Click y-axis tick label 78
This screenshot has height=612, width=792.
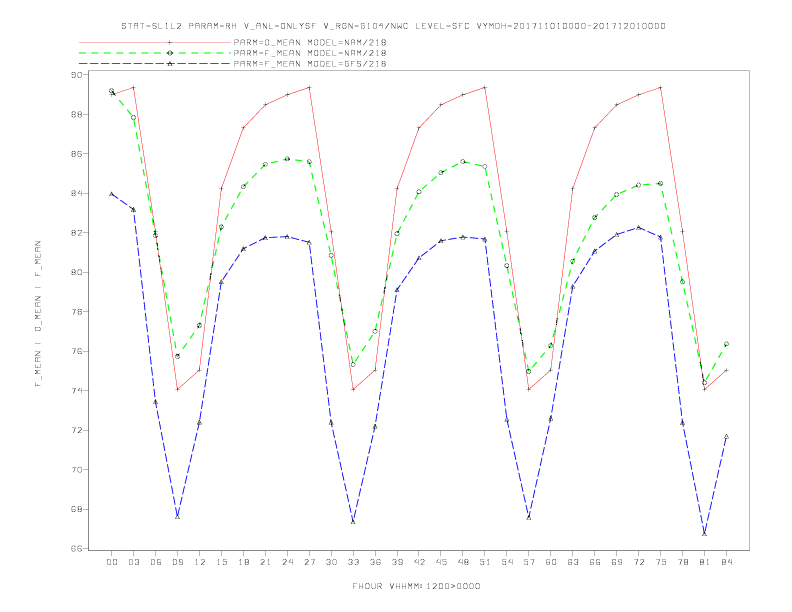click(x=77, y=312)
